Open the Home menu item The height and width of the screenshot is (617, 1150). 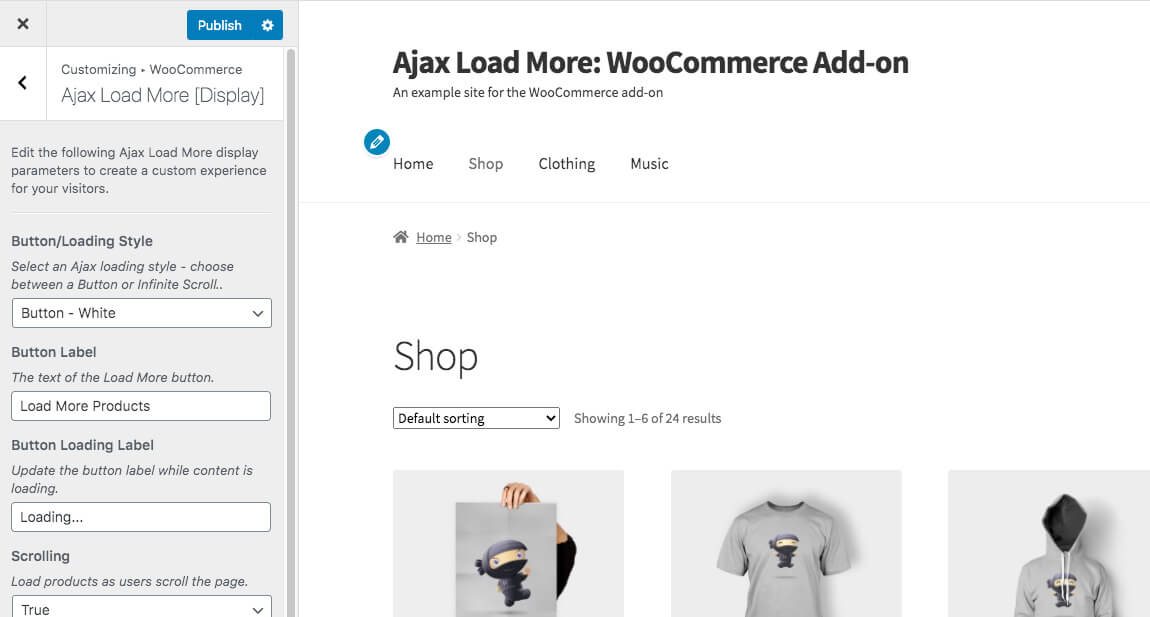tap(413, 164)
